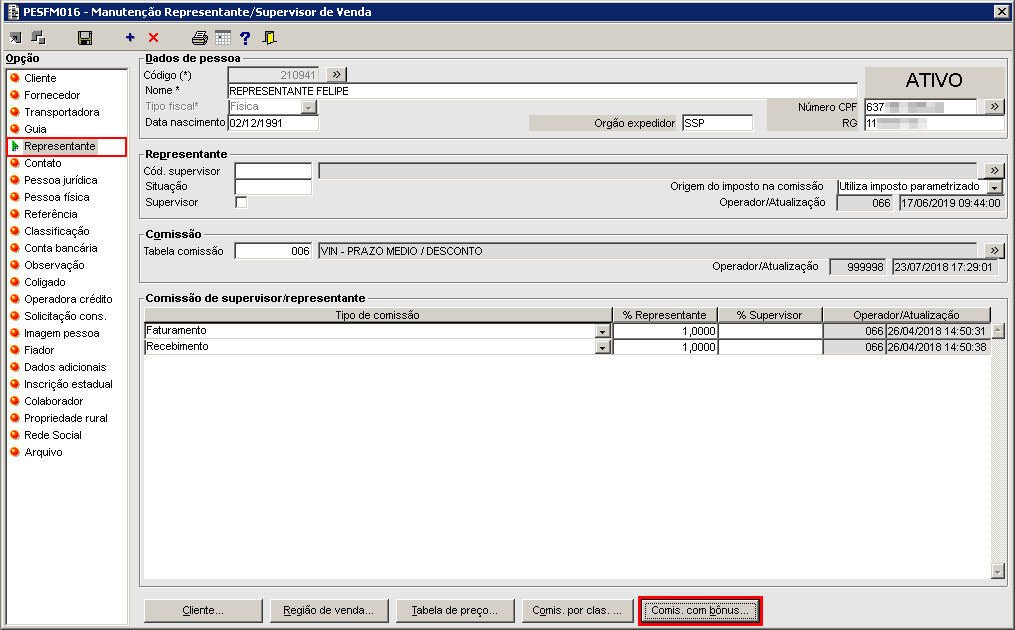The height and width of the screenshot is (630, 1015).
Task: Click the Situação input field
Action: click(273, 187)
